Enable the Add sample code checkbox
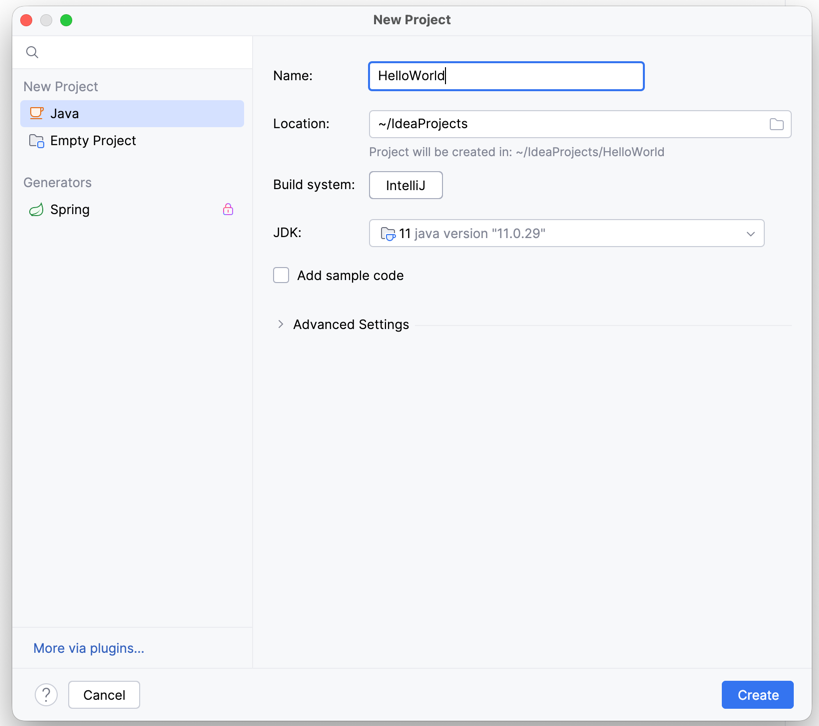The height and width of the screenshot is (726, 819). pyautogui.click(x=281, y=275)
